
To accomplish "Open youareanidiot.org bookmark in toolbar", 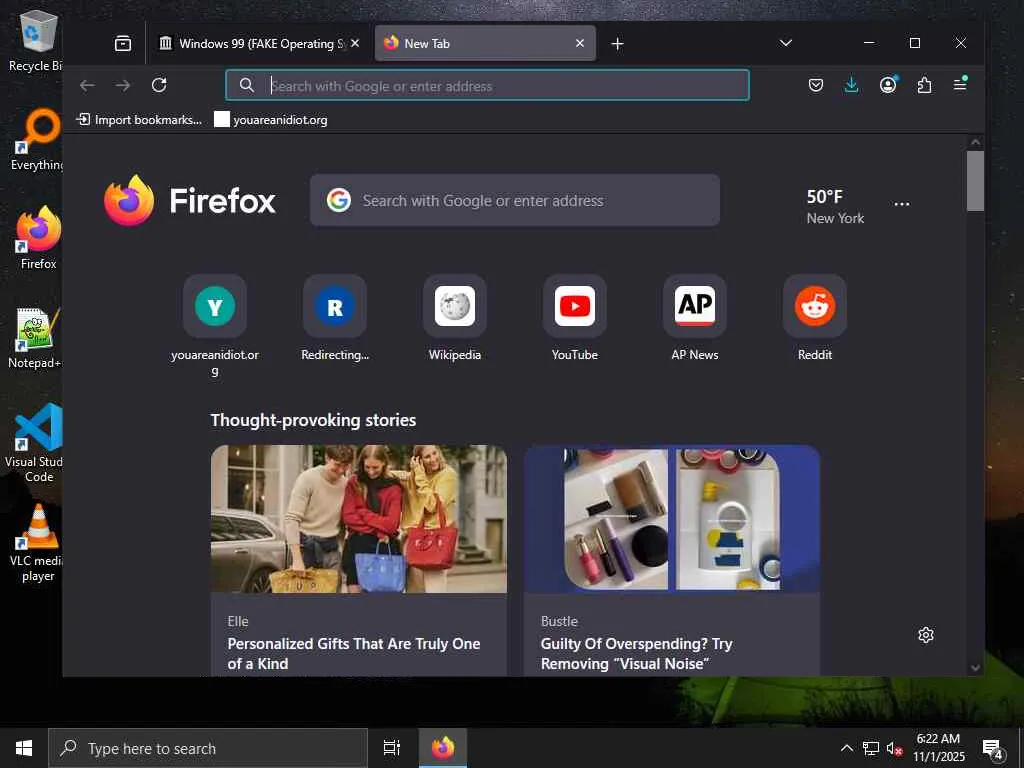I will point(271,120).
